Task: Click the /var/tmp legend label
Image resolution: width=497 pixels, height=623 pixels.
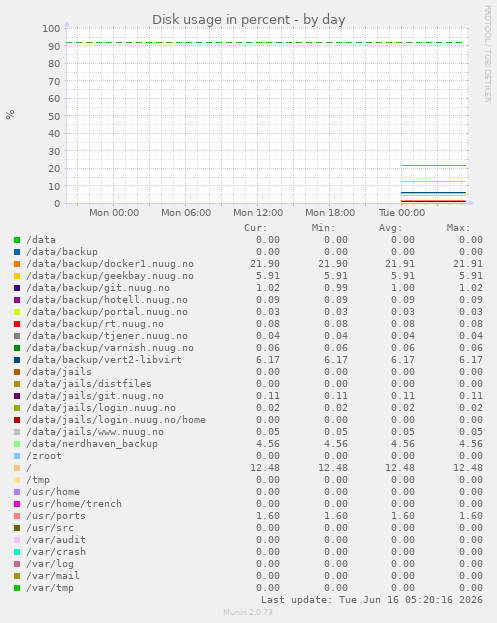Action: 50,588
